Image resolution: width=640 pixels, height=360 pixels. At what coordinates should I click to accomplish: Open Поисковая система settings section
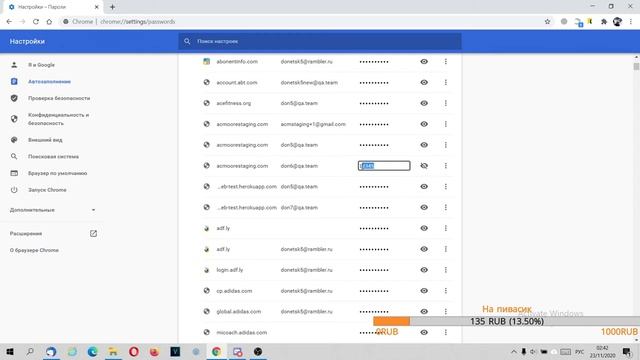tap(53, 157)
